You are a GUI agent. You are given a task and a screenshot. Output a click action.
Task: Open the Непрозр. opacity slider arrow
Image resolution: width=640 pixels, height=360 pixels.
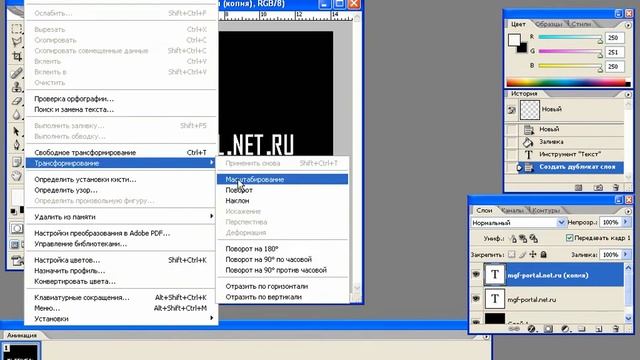pyautogui.click(x=625, y=222)
